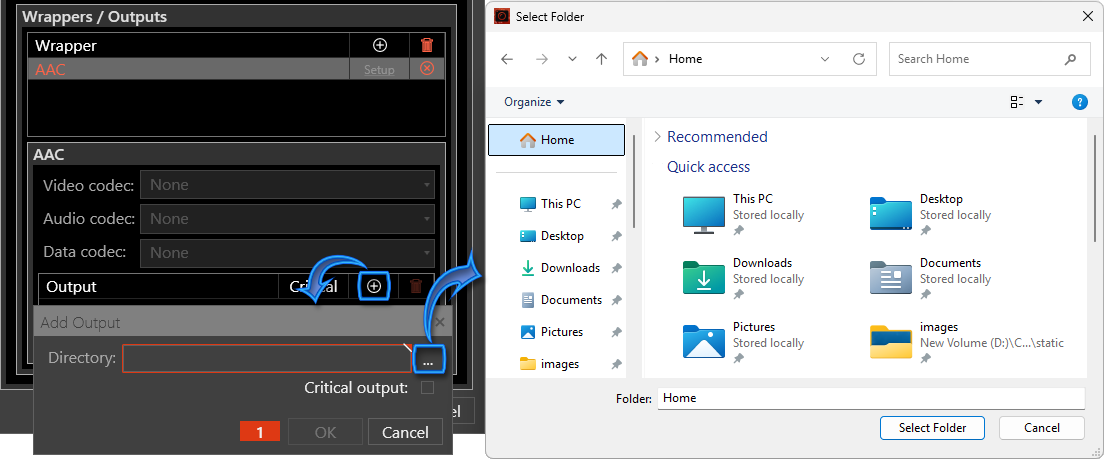Click the navigation pane scrollbar
1104x459 pixels.
[634, 183]
